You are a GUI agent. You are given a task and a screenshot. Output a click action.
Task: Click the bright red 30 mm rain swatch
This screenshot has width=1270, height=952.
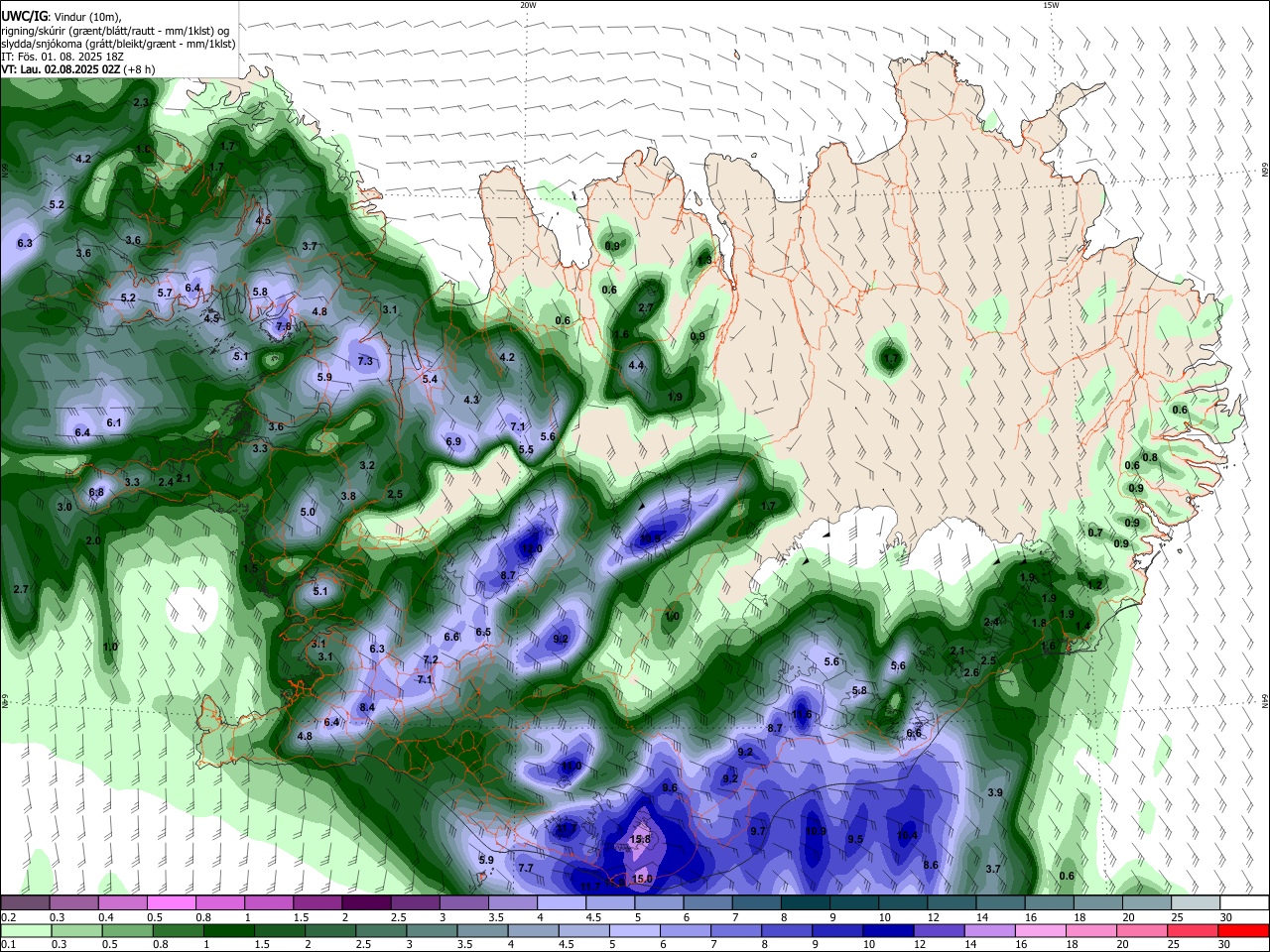point(1244,931)
